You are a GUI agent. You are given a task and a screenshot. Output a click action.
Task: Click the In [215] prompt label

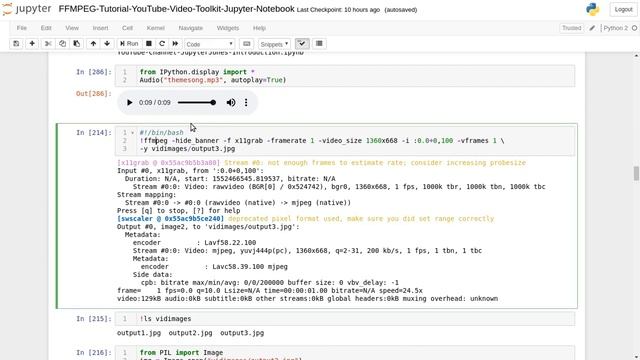[94, 319]
